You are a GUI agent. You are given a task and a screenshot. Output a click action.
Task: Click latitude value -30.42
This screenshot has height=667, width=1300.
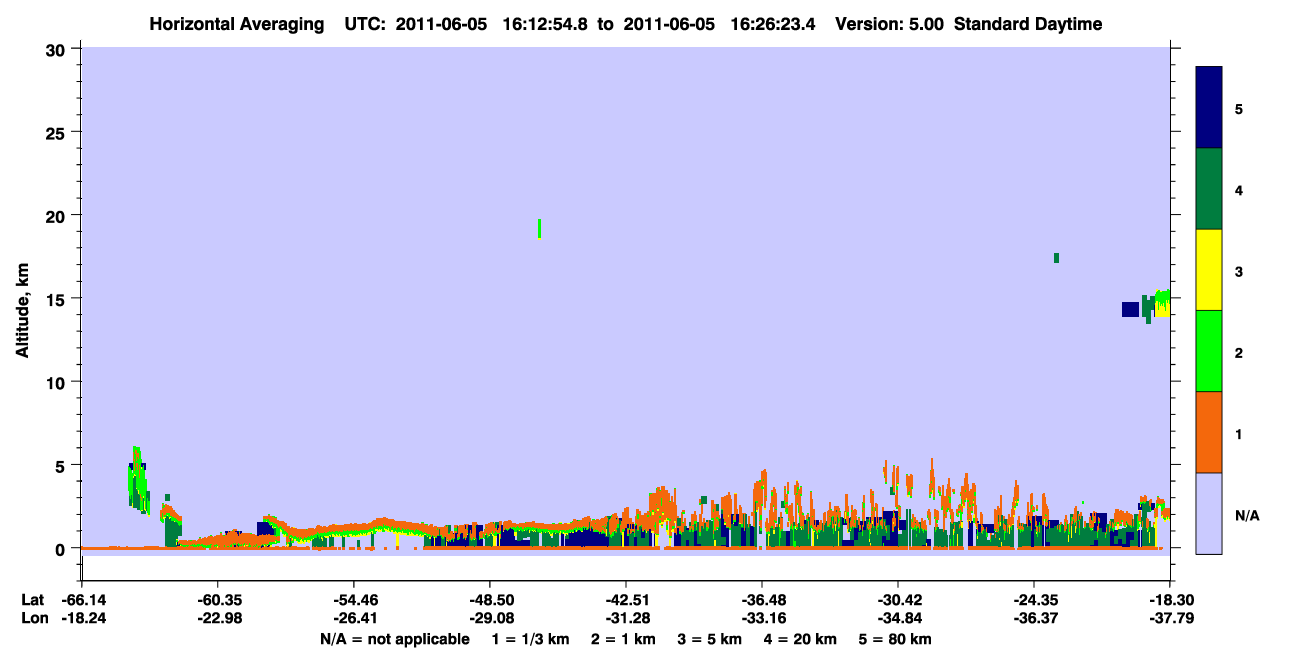pyautogui.click(x=898, y=599)
